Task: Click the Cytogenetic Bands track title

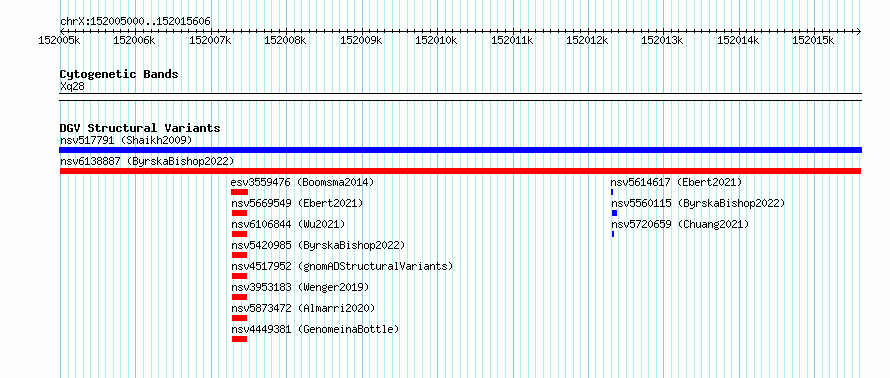Action: point(119,74)
